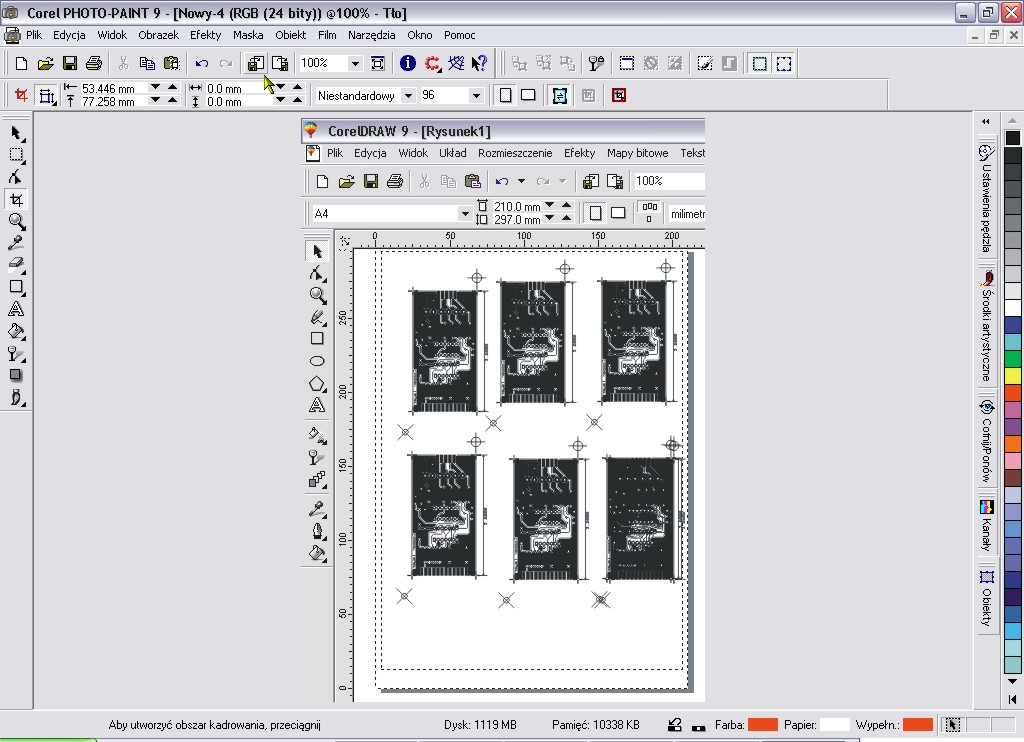
Task: Click the Save icon in PHOTO-PAINT toolbar
Action: coord(69,63)
